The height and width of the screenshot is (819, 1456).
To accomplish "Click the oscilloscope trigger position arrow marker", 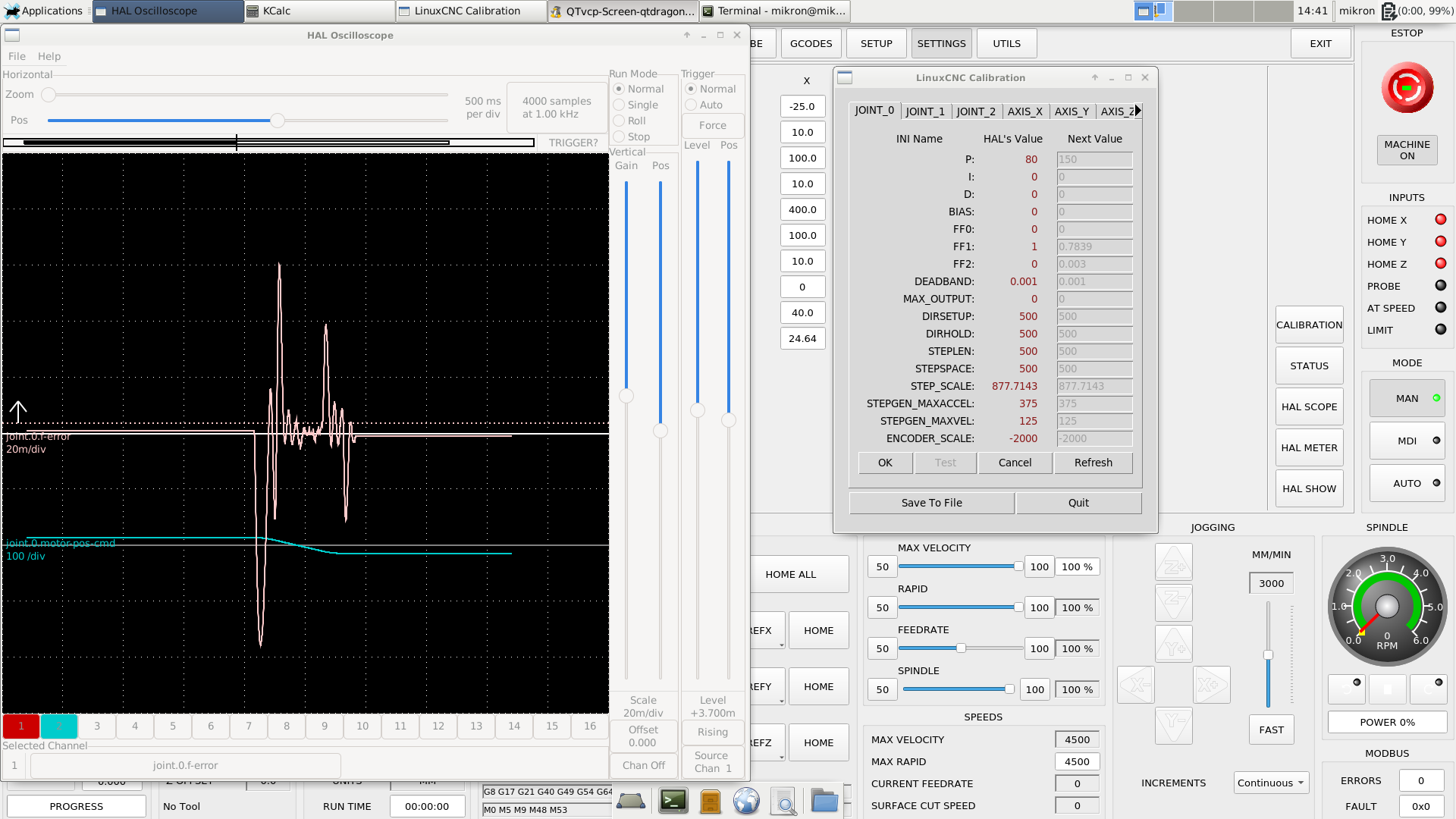I will click(x=18, y=413).
